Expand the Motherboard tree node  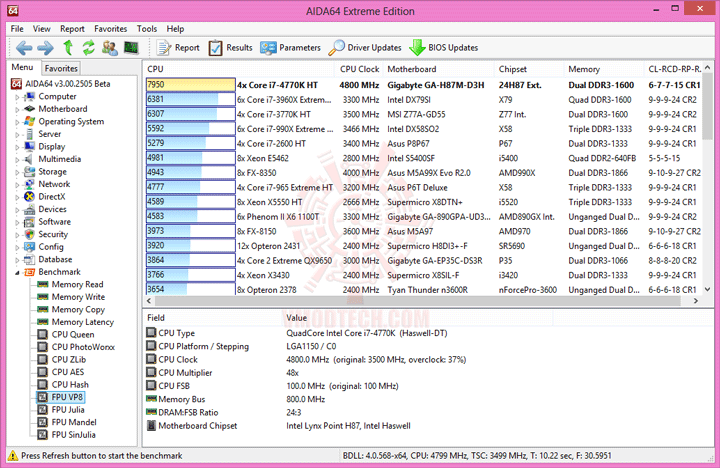[17, 109]
